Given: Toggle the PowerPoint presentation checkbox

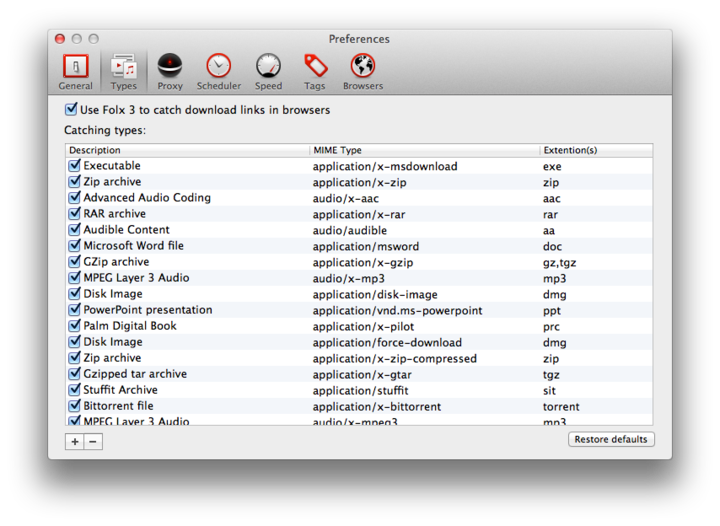Looking at the screenshot, I should tap(74, 310).
